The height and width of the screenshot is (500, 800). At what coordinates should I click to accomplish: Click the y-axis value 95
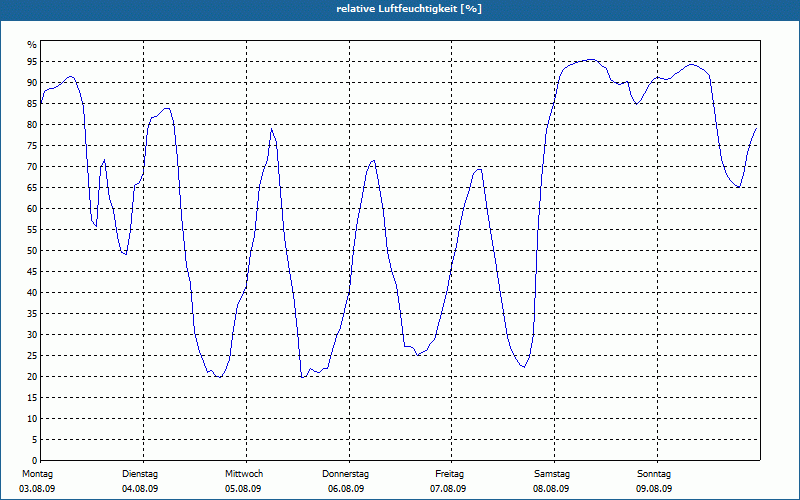(x=32, y=62)
